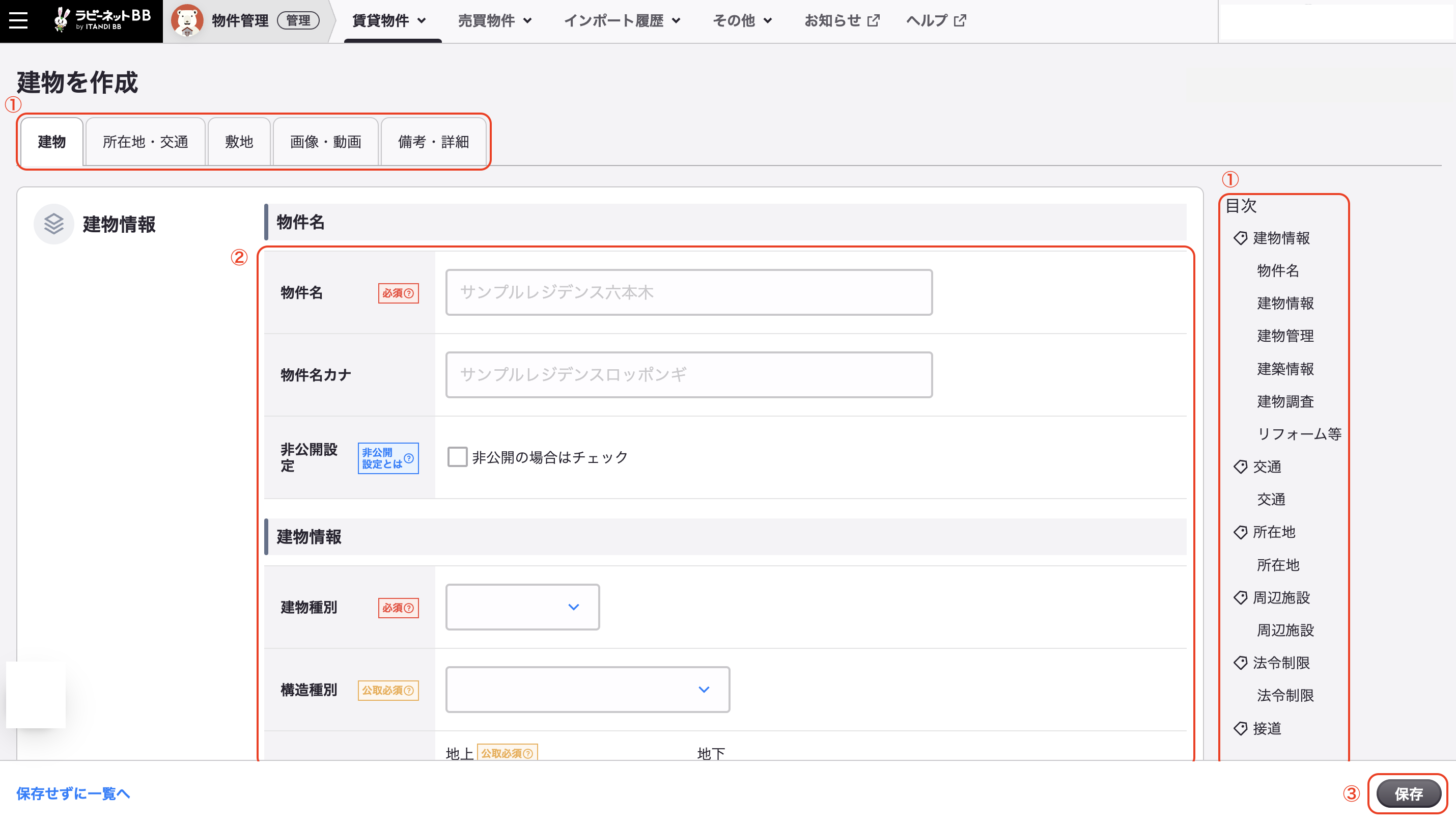Focus the 物件名カナ input field
1456x822 pixels.
tap(688, 375)
